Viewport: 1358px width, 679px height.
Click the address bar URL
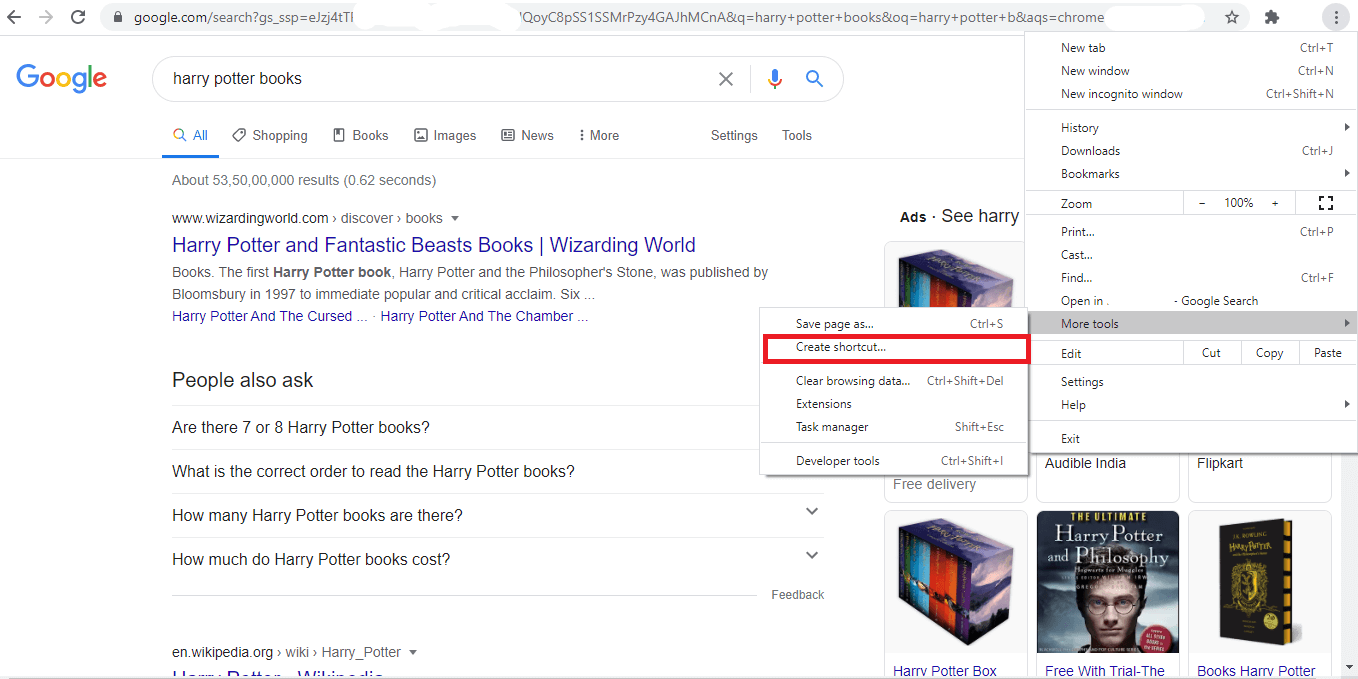click(620, 17)
